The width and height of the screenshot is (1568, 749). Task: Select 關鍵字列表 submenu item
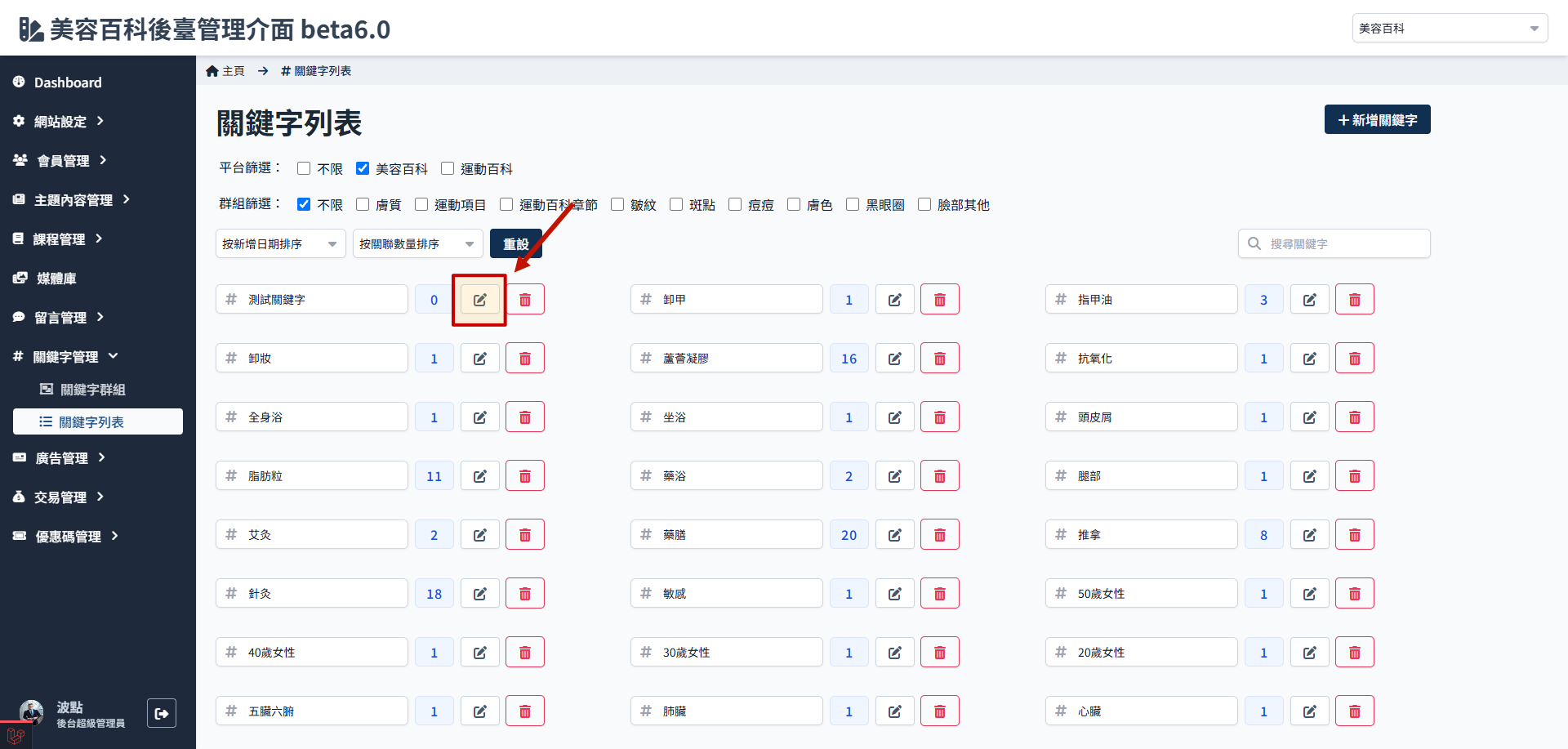[x=98, y=421]
